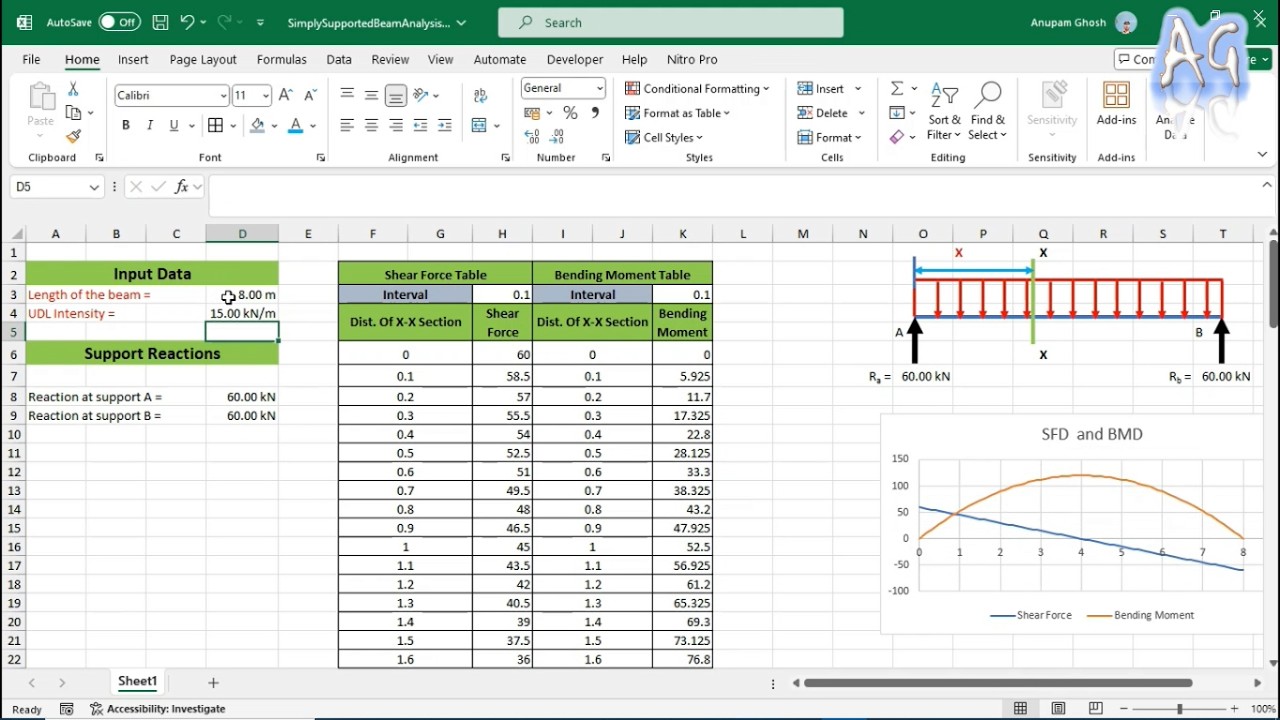
Task: Click the horizontal scrollbar thumb
Action: coord(998,683)
